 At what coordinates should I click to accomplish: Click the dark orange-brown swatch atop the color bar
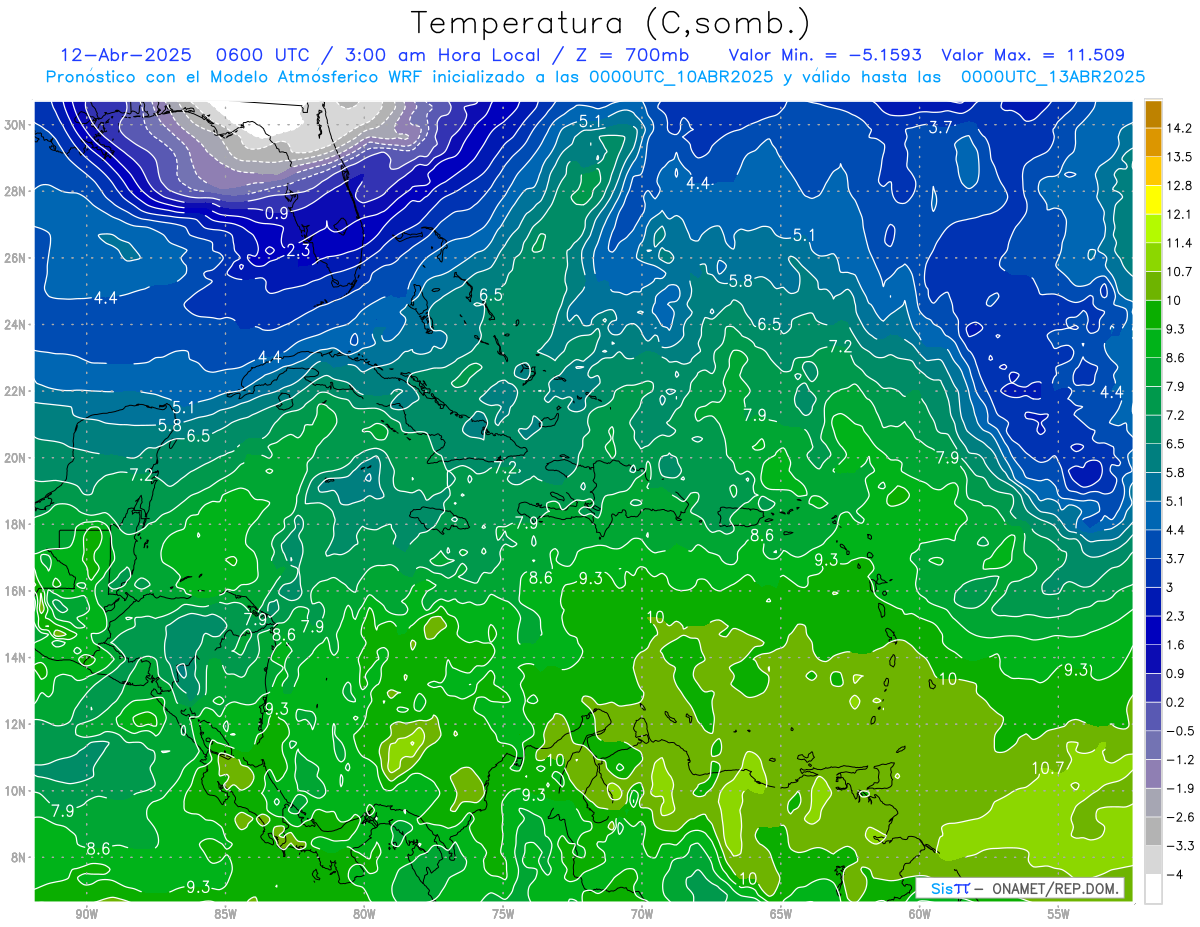(1154, 115)
